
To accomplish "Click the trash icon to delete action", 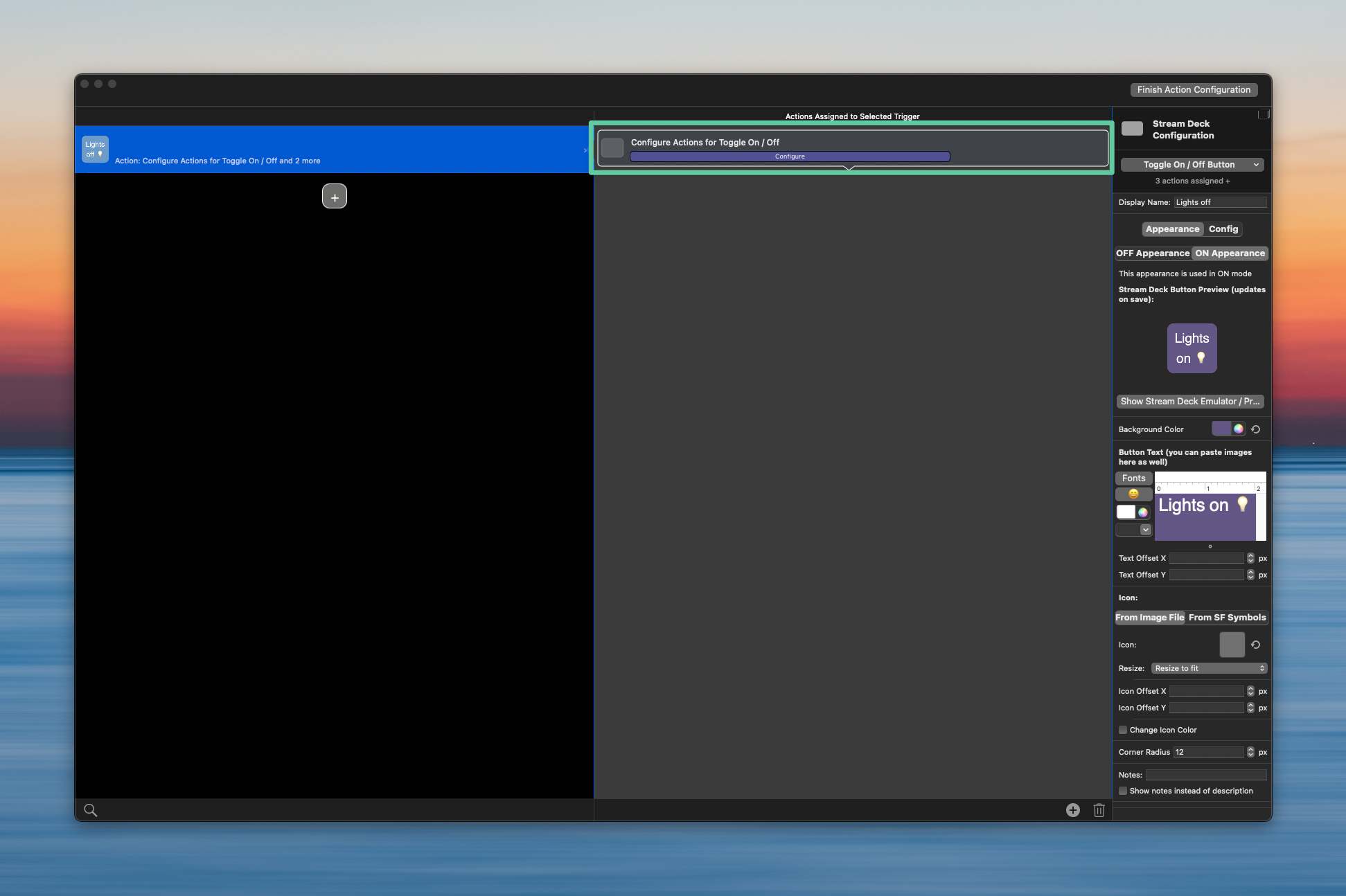I will pos(1099,810).
